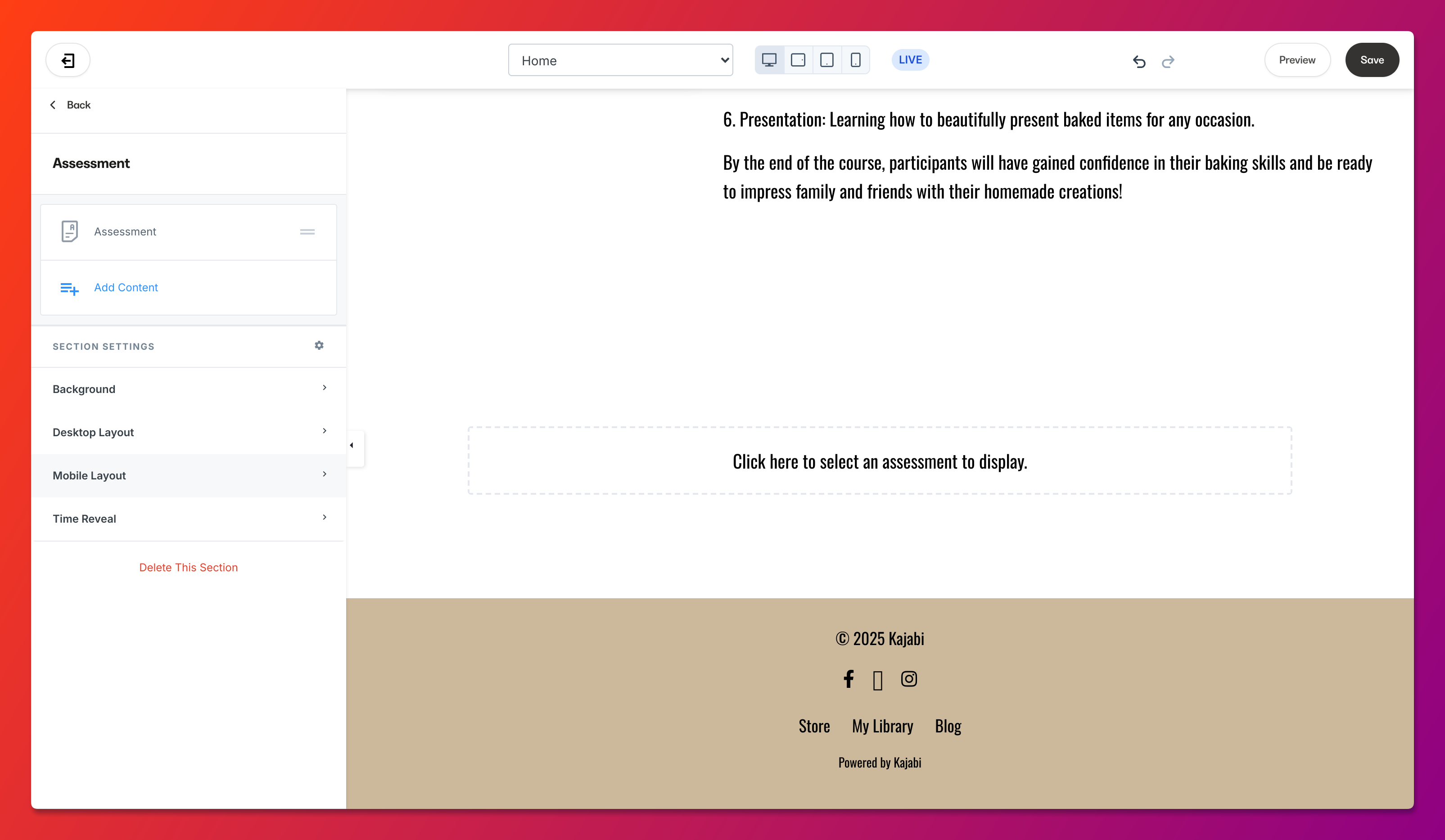
Task: Click the blank-rectangle social icon in the footer
Action: pos(877,681)
